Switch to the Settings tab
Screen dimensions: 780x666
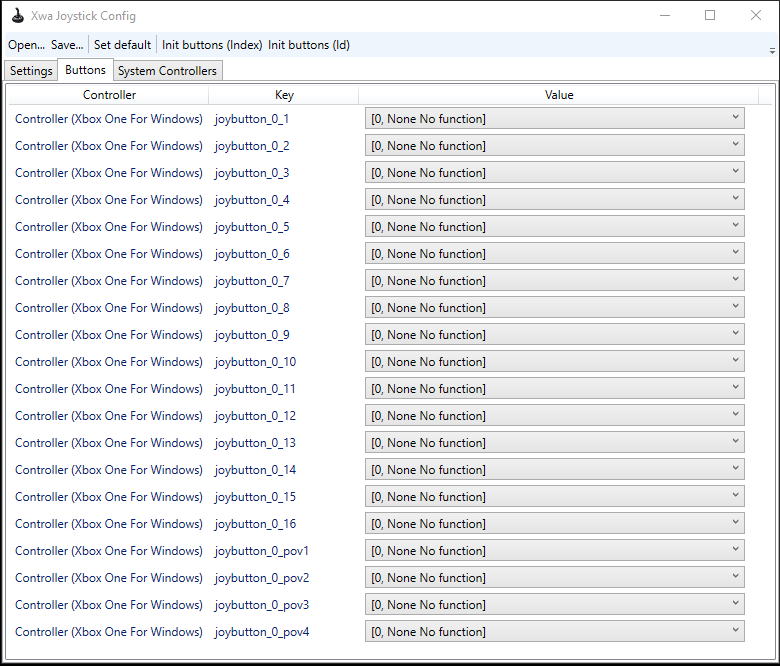pos(31,71)
